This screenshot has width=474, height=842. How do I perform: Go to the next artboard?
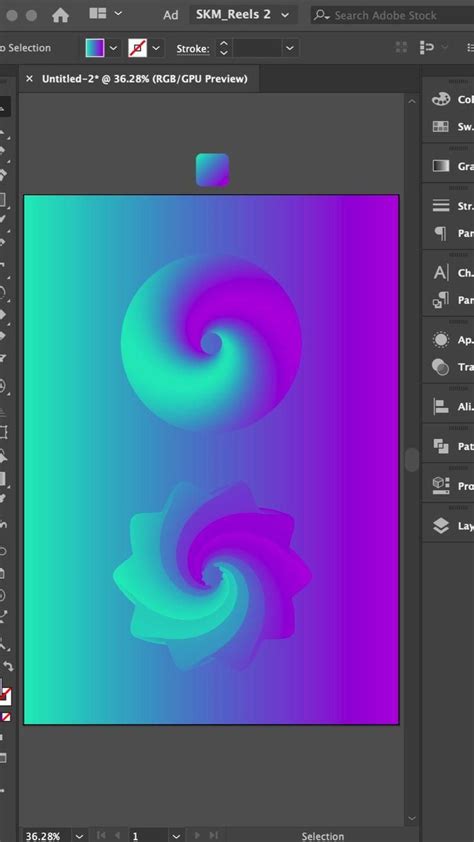(197, 836)
